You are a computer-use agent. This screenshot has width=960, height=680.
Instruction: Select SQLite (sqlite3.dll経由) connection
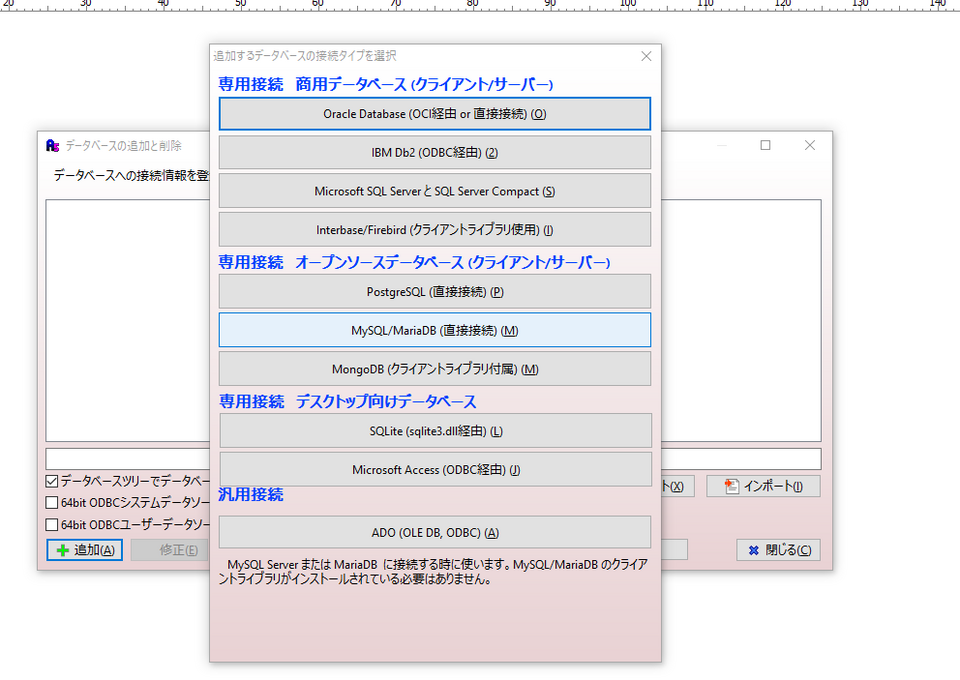point(435,431)
